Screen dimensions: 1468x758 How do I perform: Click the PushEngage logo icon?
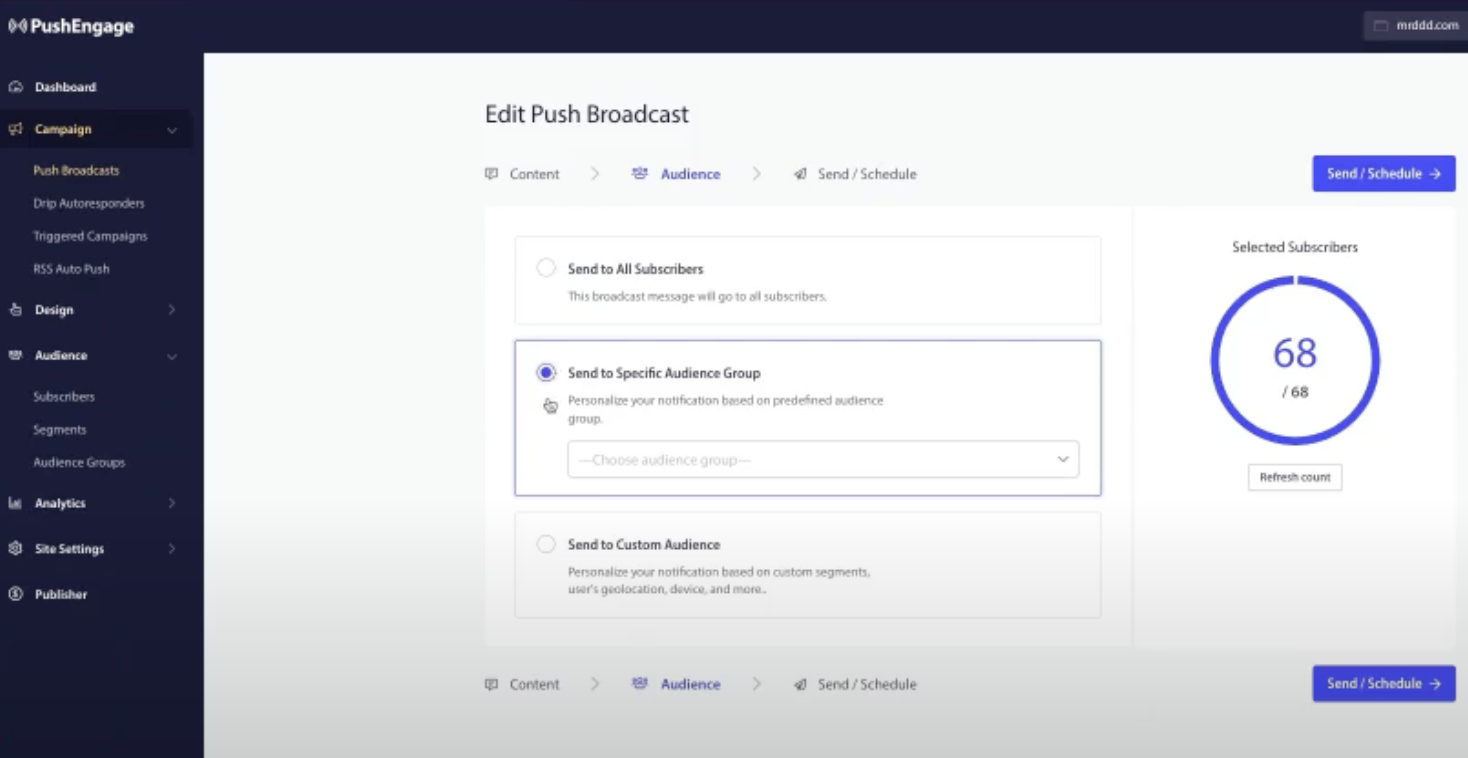coord(19,26)
